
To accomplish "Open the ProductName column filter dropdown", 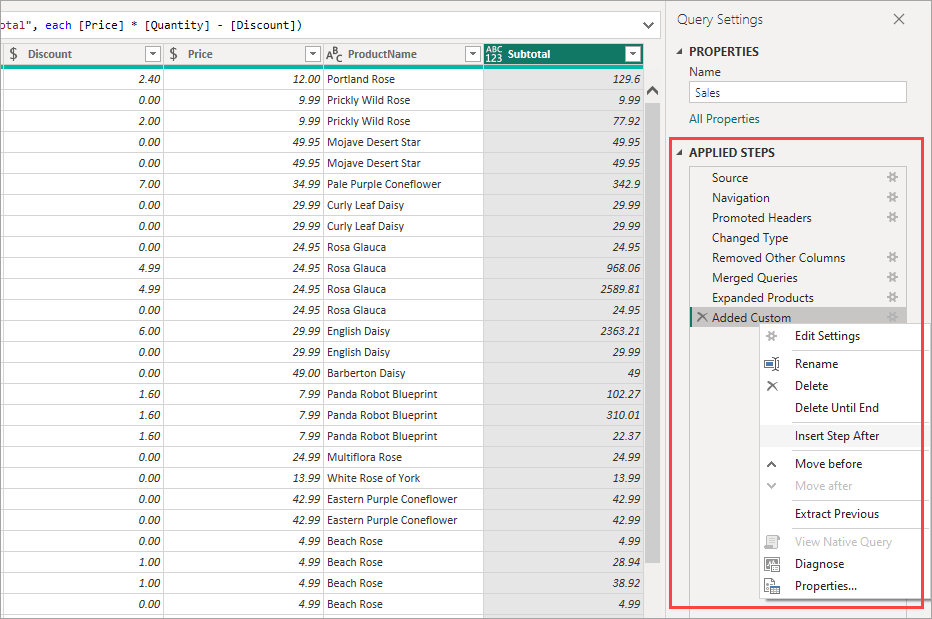I will coord(473,54).
